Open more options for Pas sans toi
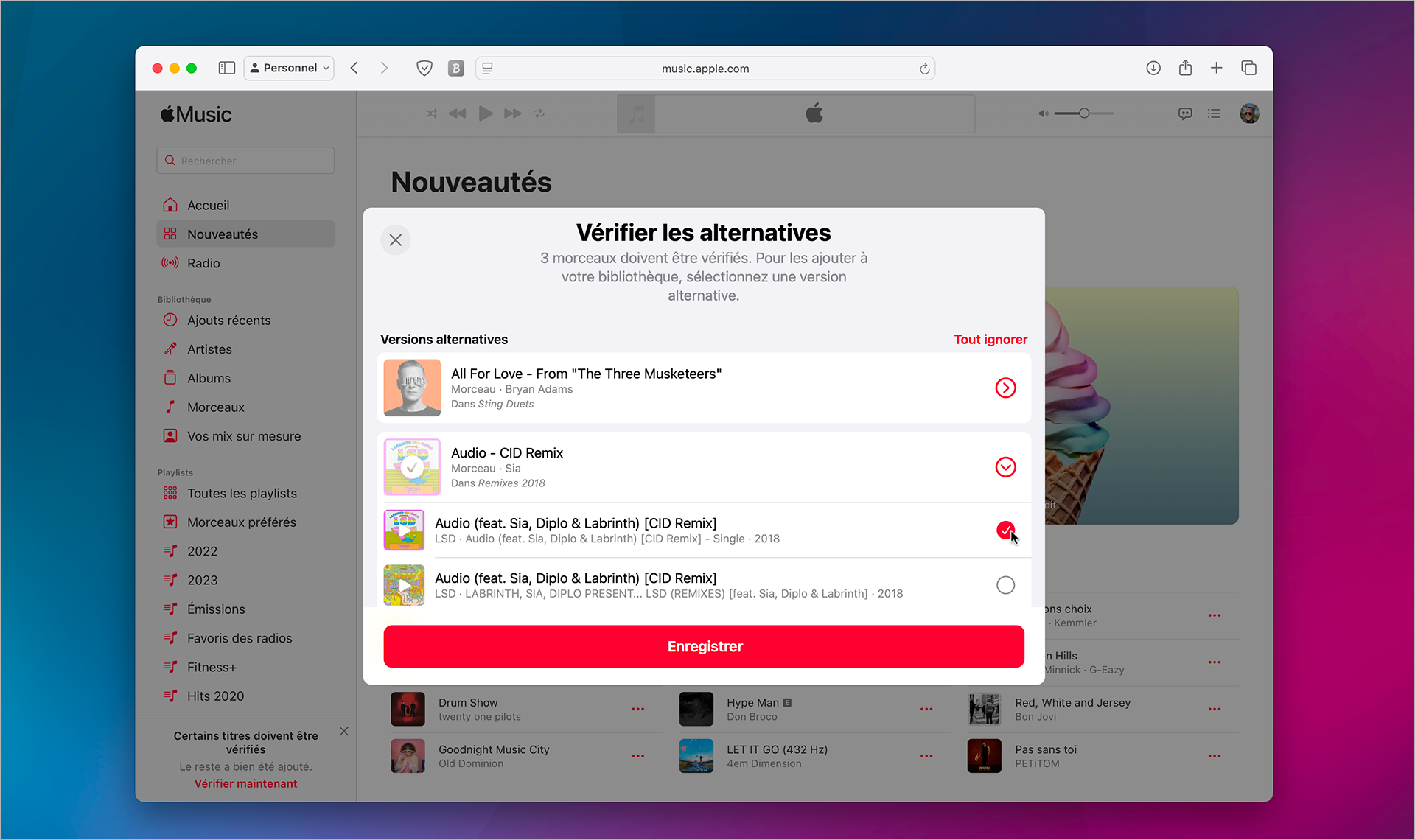 tap(1215, 756)
